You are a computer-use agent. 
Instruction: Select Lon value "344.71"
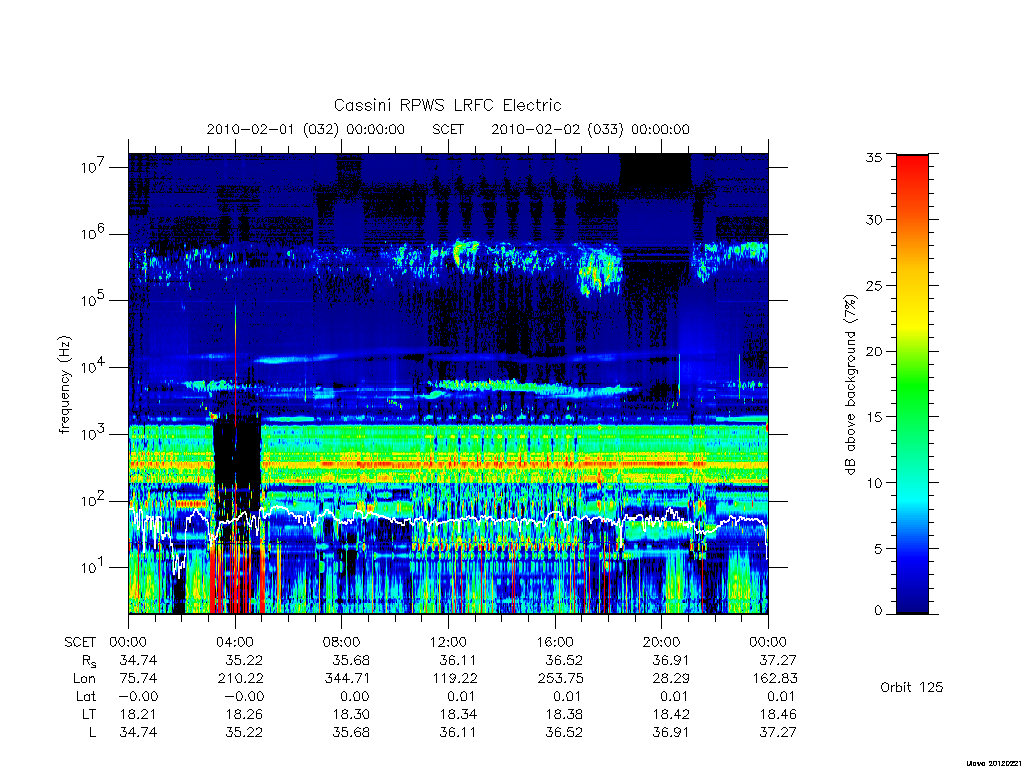coord(347,679)
